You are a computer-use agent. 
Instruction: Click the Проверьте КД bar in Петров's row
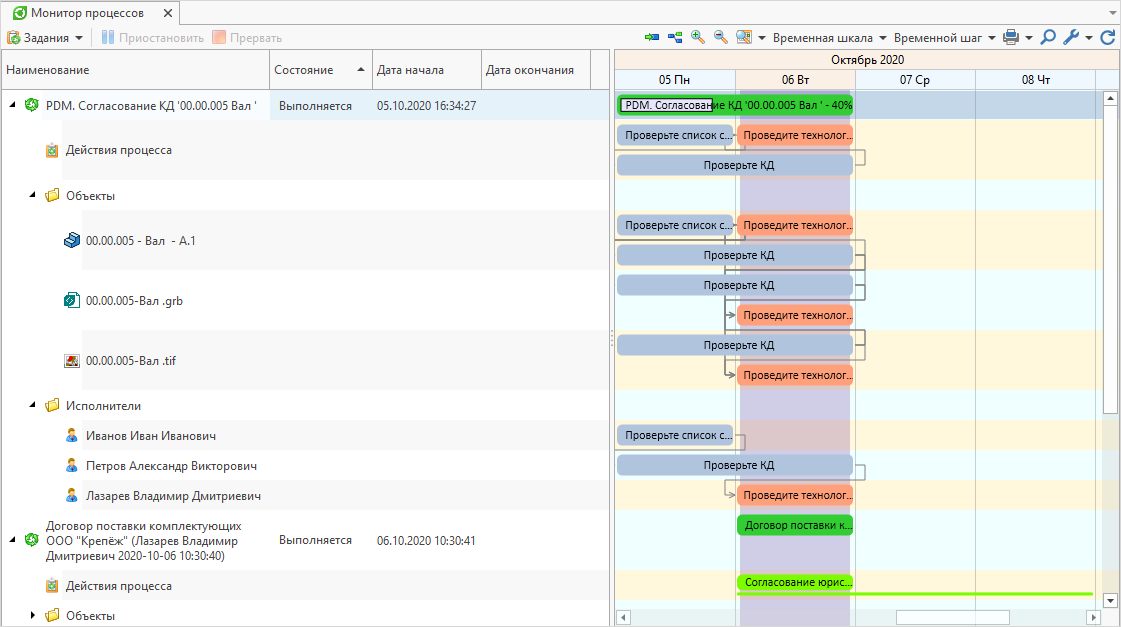[735, 465]
